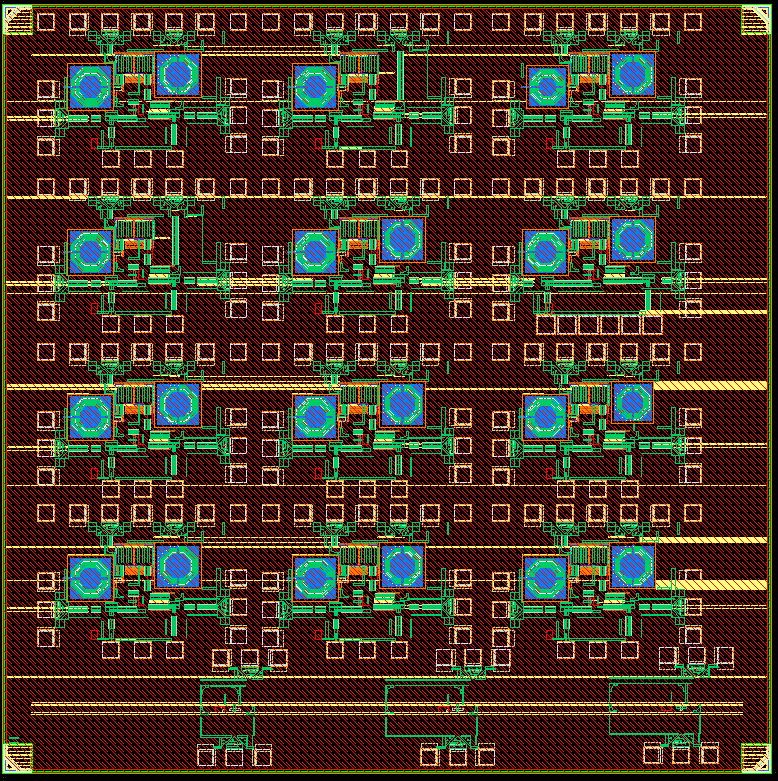778x781 pixels.
Task: Click the bottom-right corner alignment marker of the die
Action: [756, 758]
